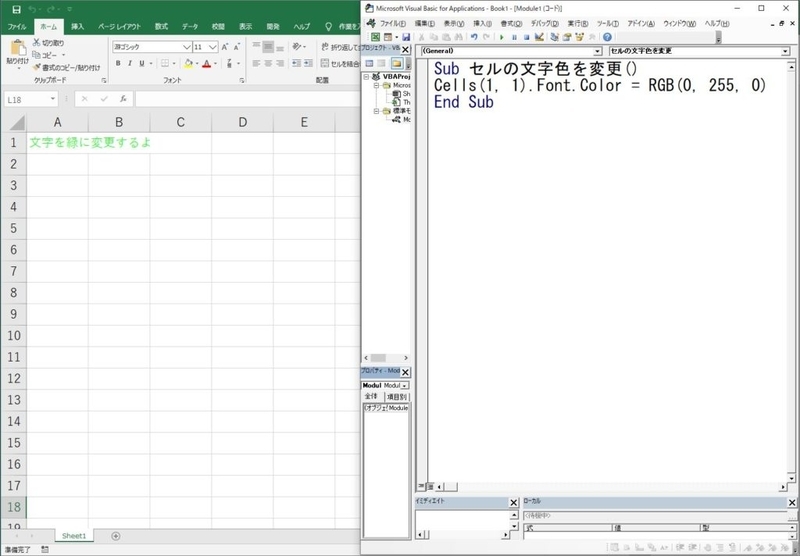Viewport: 800px width, 556px height.
Task: Select the Sheet1 tab
Action: [x=74, y=536]
